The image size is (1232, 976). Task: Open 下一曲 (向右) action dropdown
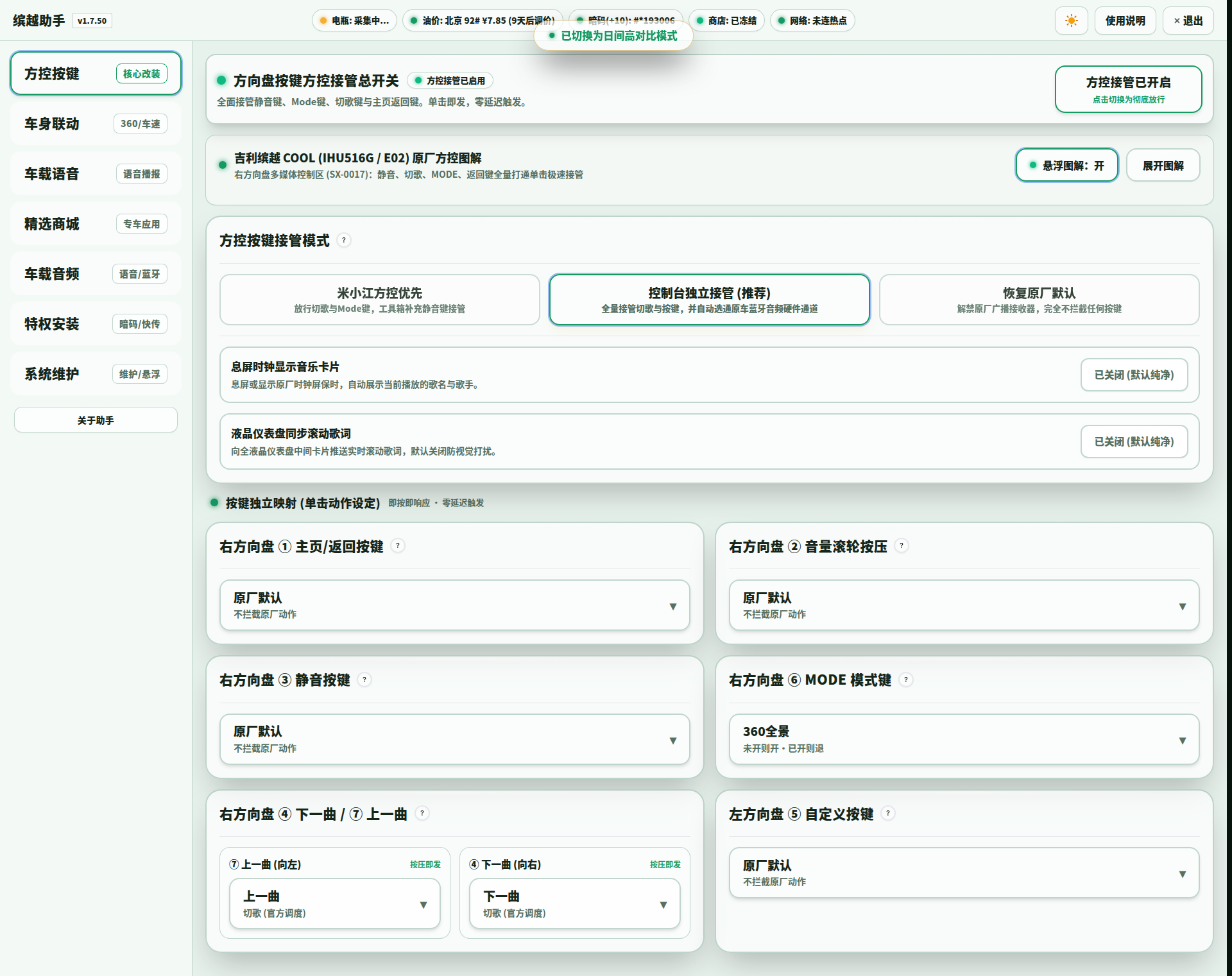pos(574,903)
